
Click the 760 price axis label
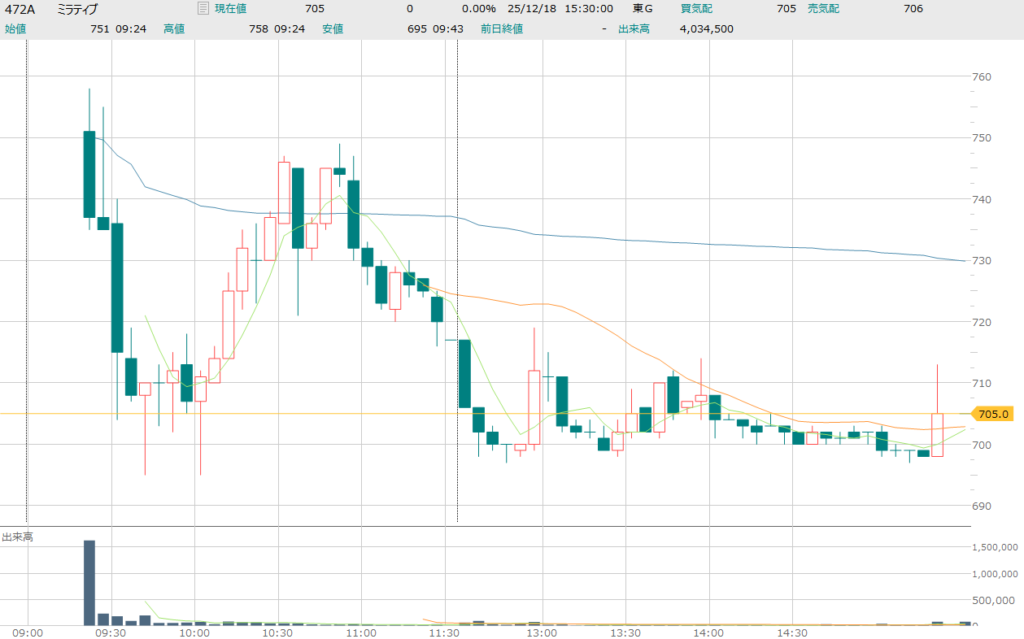click(982, 77)
